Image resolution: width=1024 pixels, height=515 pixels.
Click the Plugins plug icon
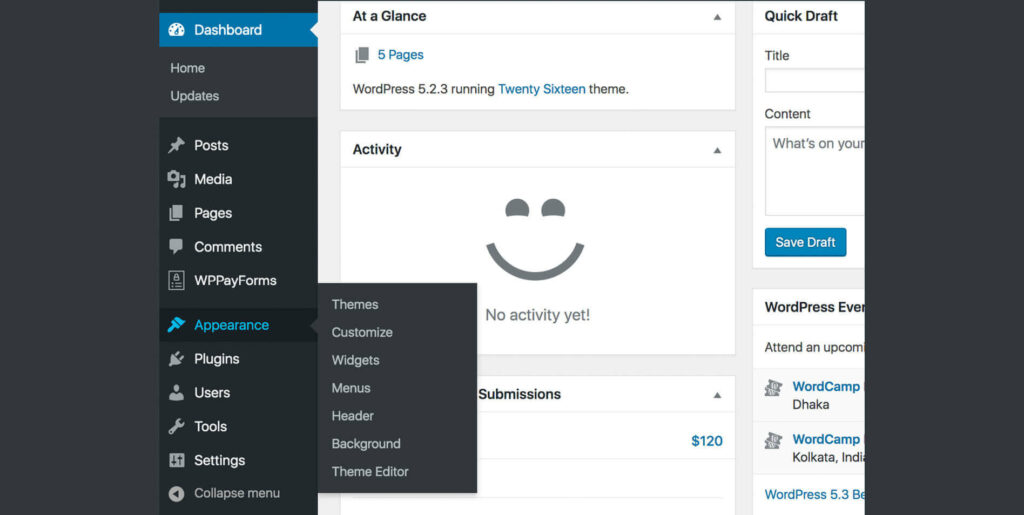coord(176,358)
